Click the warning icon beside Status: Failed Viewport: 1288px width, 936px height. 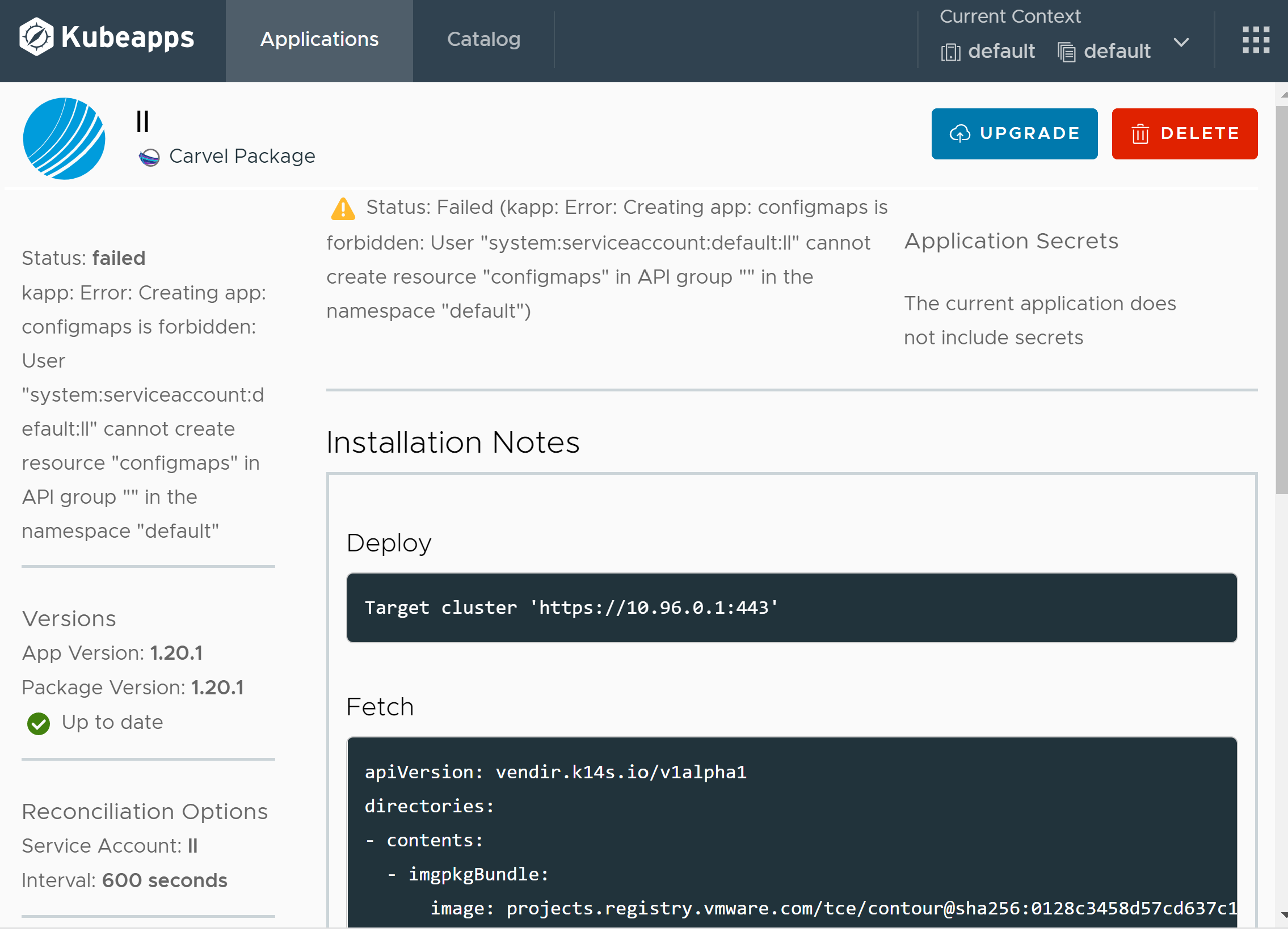(x=343, y=209)
